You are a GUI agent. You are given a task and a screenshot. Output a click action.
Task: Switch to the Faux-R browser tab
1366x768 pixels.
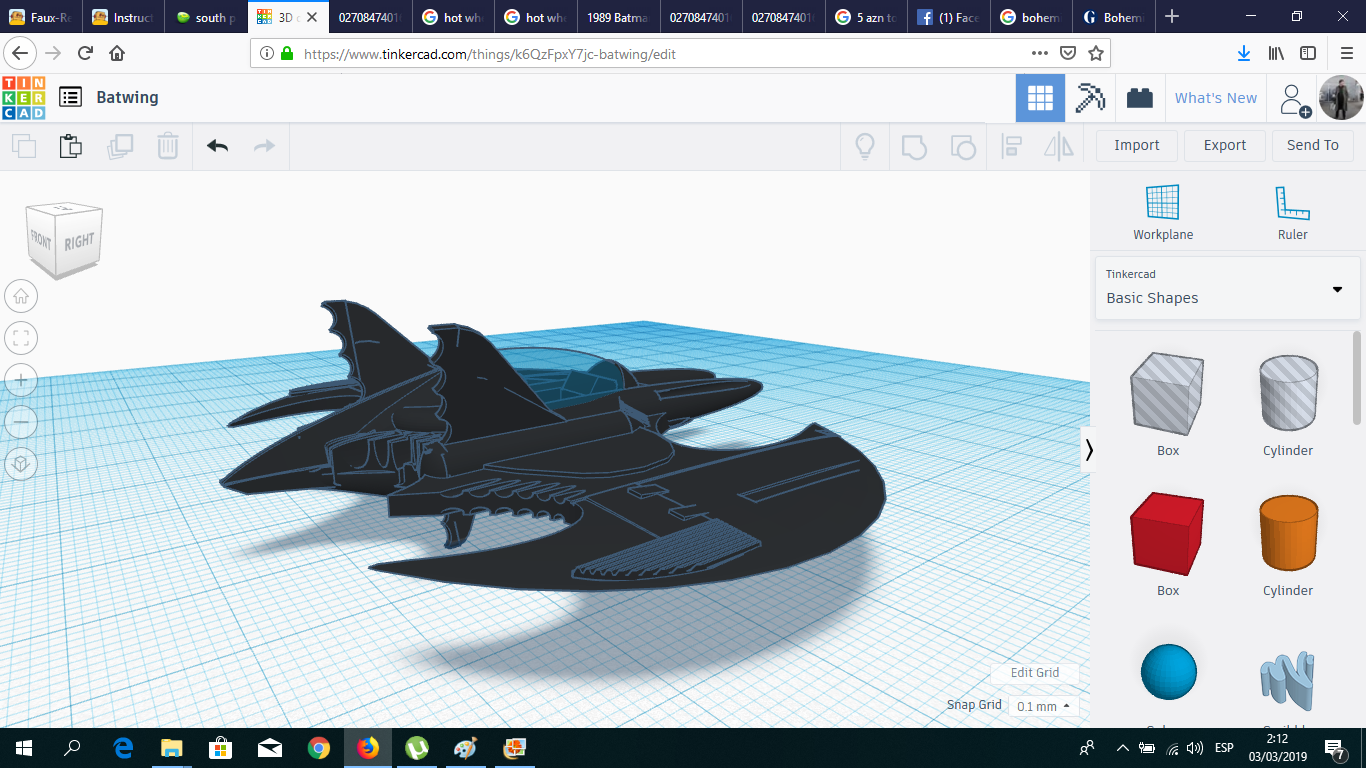pyautogui.click(x=41, y=17)
